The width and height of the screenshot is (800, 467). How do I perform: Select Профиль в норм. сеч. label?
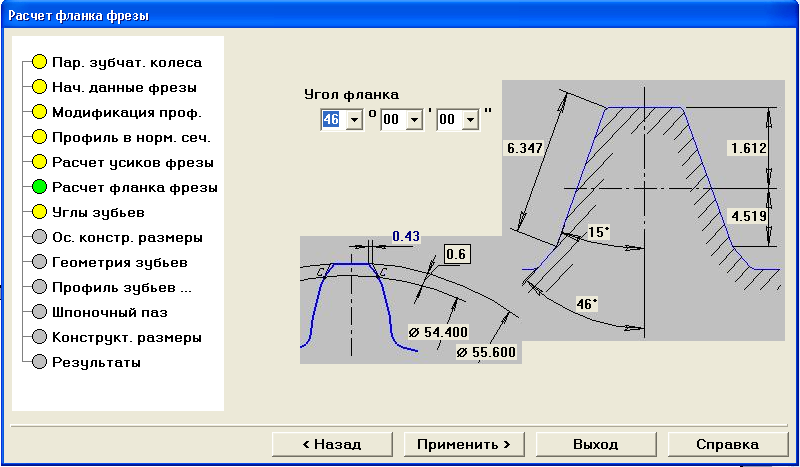coord(131,138)
